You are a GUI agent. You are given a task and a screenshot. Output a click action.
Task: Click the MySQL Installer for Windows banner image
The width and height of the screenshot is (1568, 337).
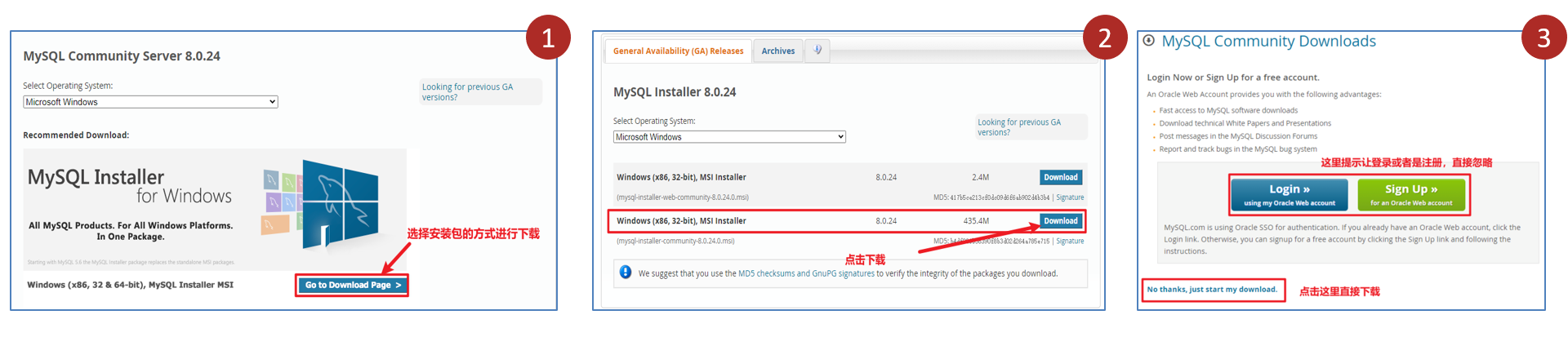tap(214, 209)
